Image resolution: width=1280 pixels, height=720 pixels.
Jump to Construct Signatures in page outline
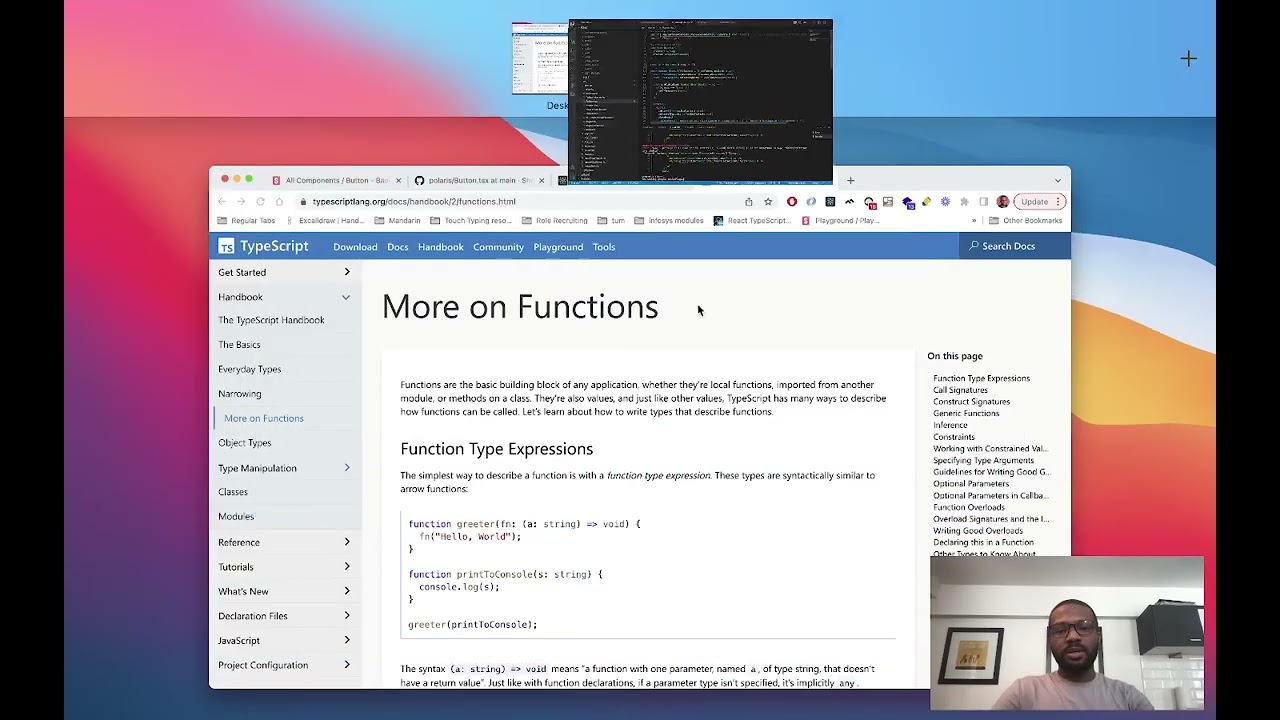(x=971, y=402)
